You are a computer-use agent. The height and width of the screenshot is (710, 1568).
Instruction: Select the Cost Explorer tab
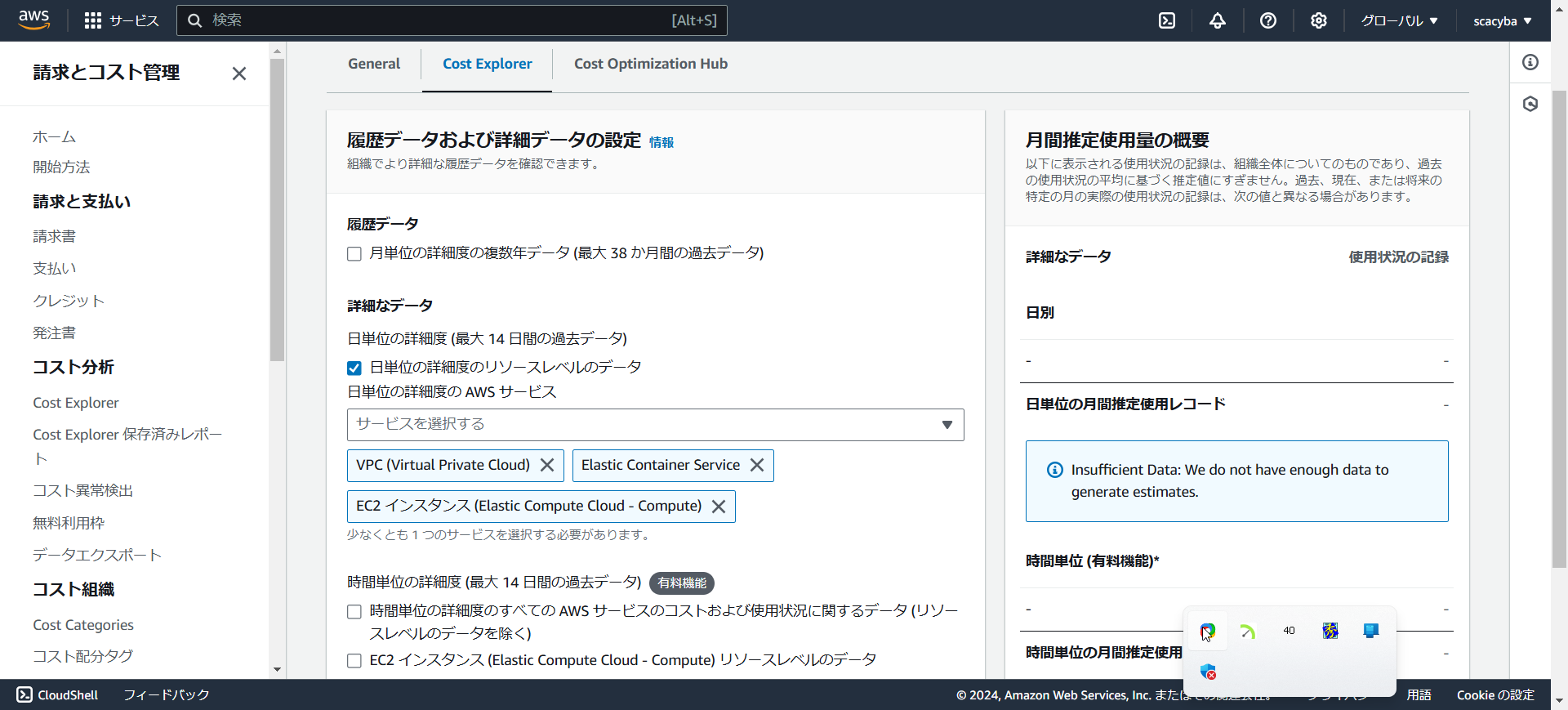pos(488,64)
